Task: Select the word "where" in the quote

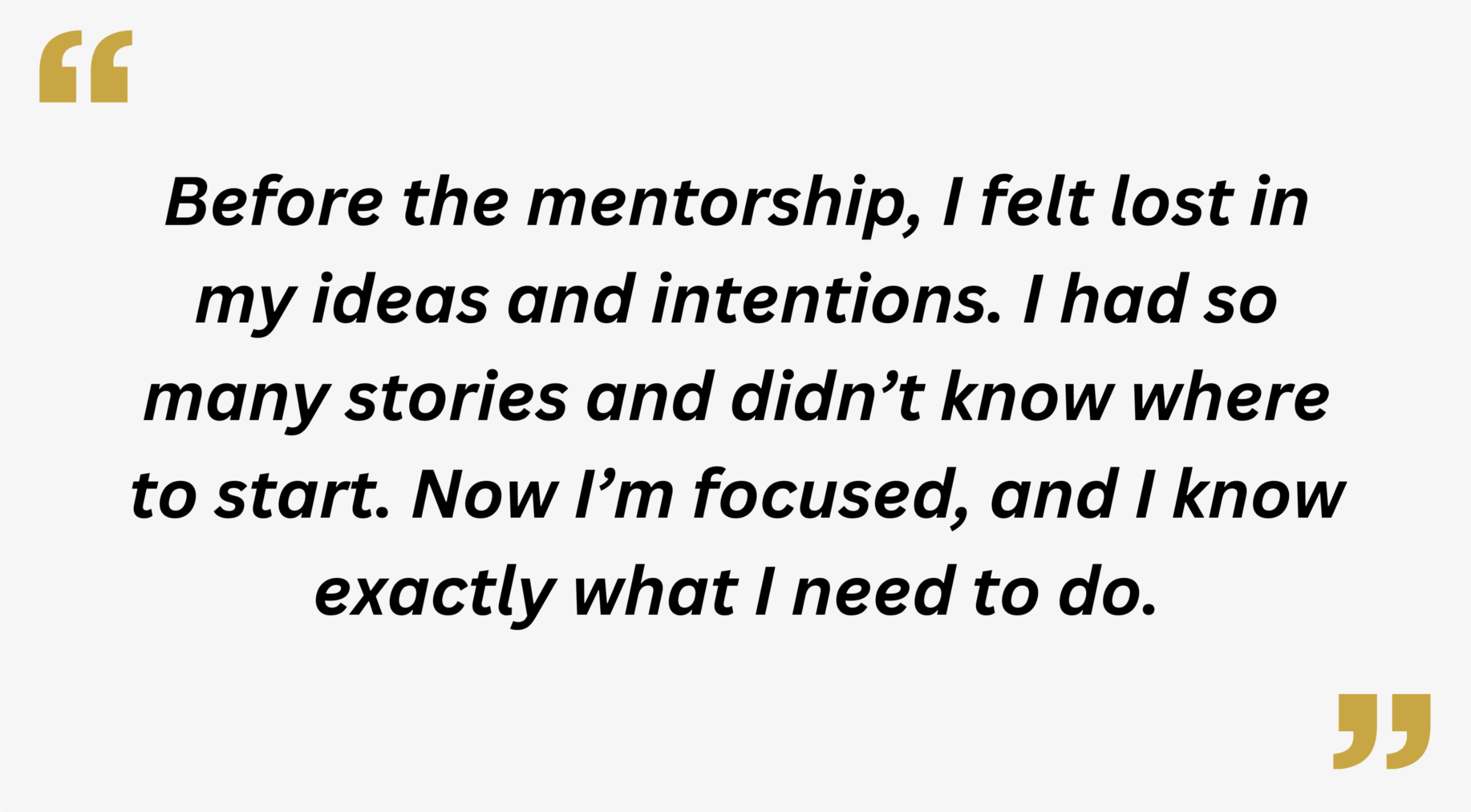Action: point(1230,396)
